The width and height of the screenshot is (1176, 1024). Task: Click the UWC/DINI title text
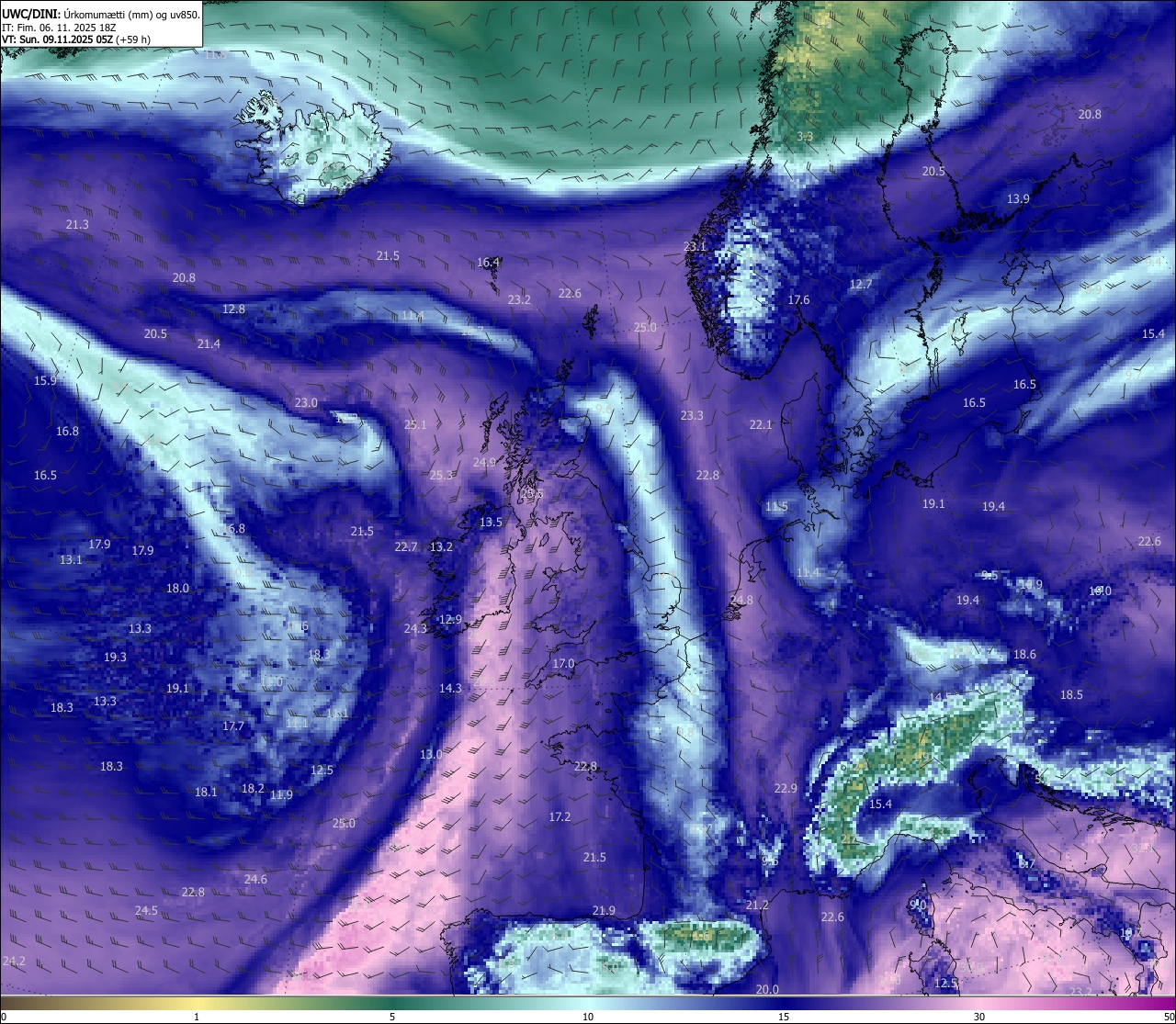(x=100, y=14)
